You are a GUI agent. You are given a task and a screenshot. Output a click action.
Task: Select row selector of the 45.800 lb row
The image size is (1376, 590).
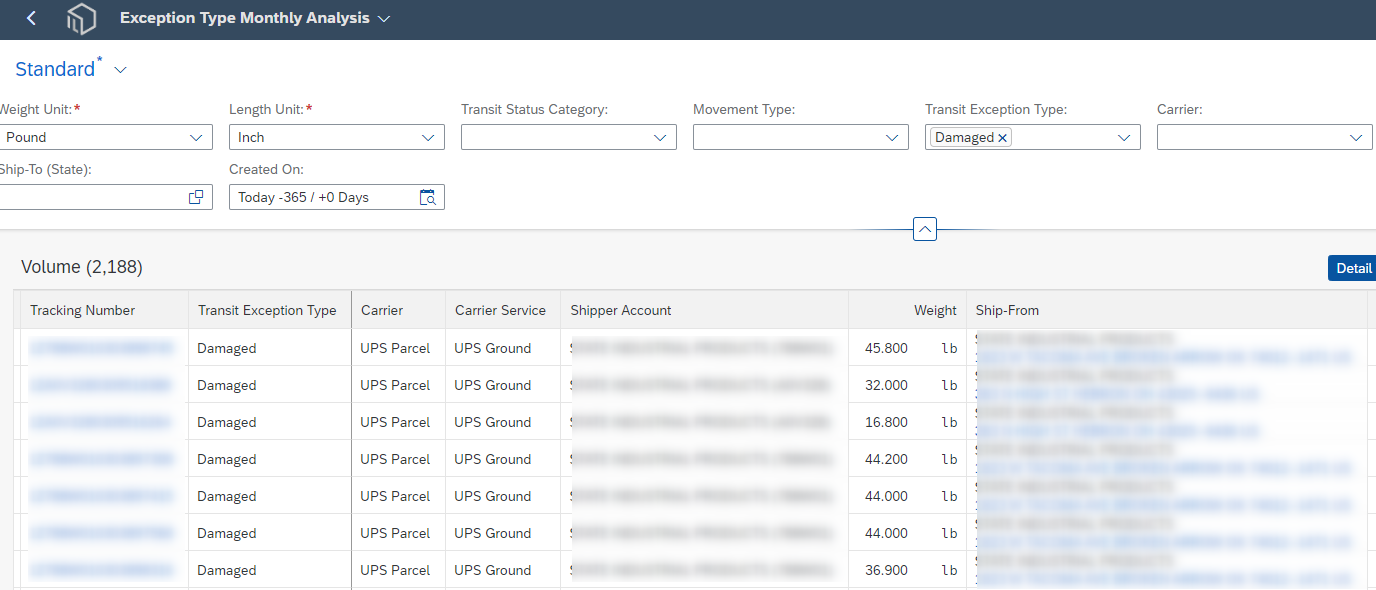18,348
